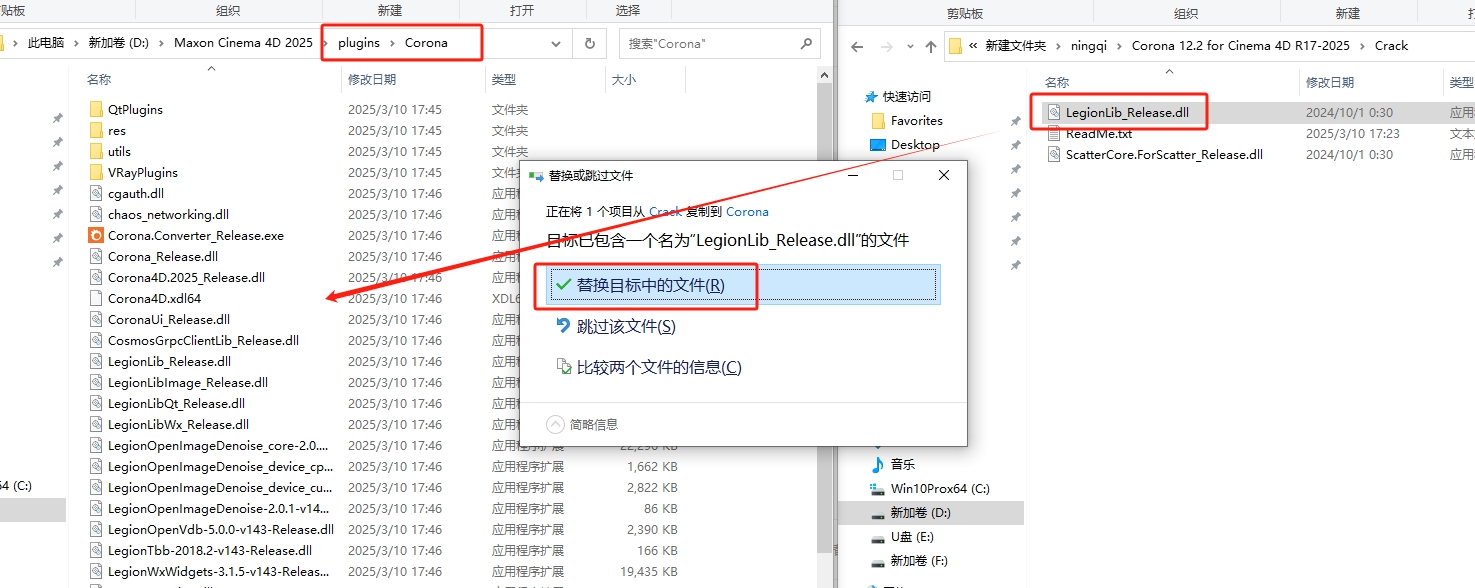
Task: Click Corona 12.2 for Cinema 4D R17-2025 breadcrumb
Action: coord(1240,45)
